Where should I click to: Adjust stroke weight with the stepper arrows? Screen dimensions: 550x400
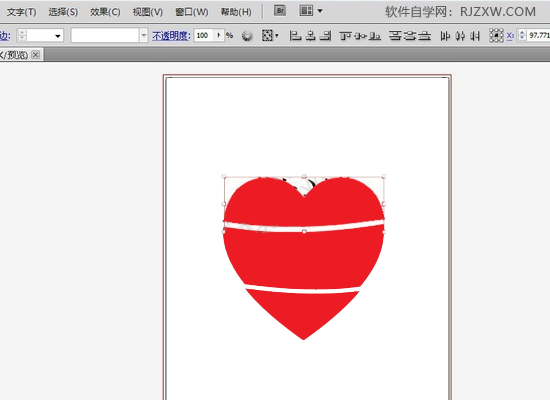22,35
